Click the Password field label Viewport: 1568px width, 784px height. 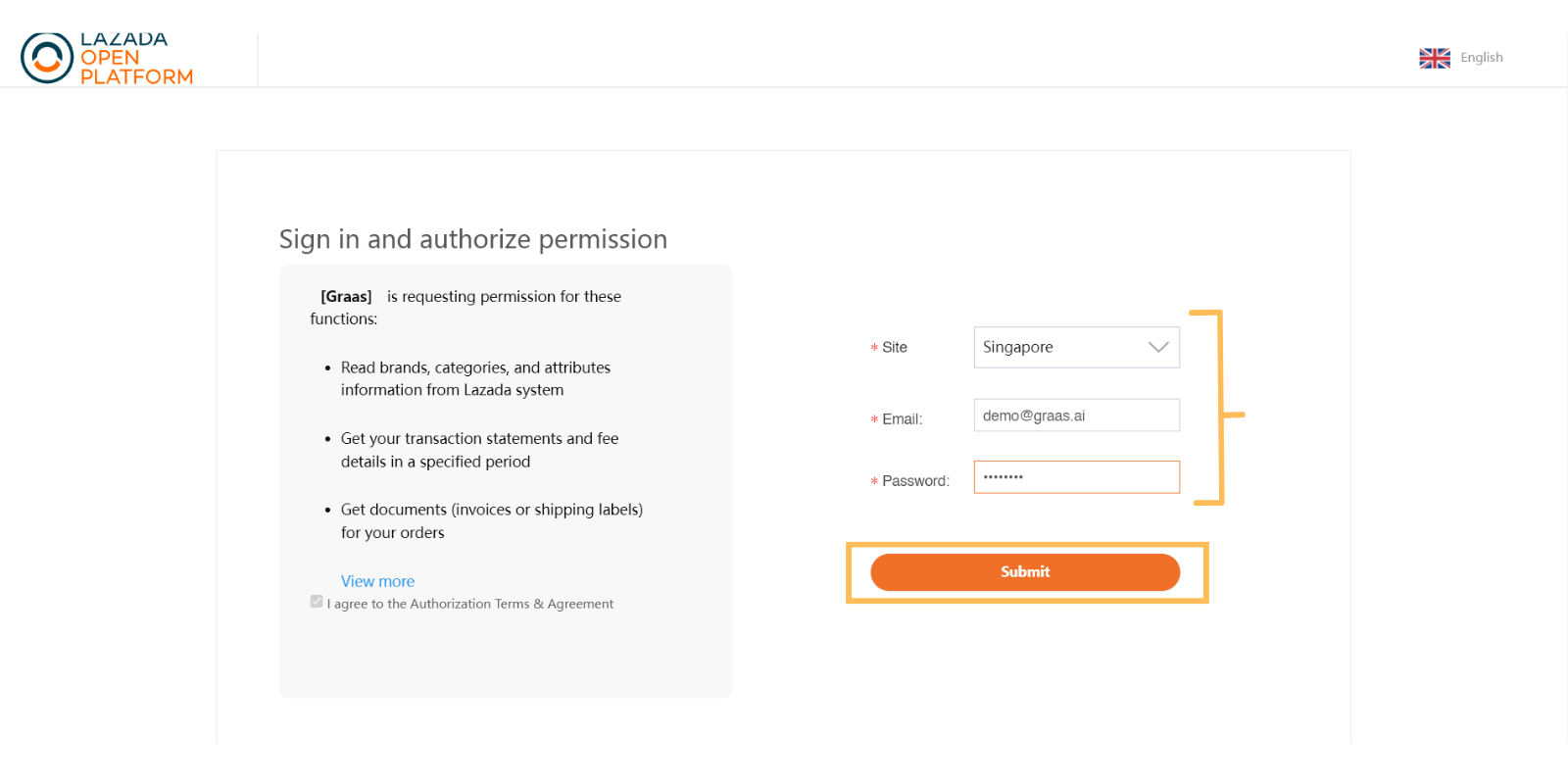915,480
